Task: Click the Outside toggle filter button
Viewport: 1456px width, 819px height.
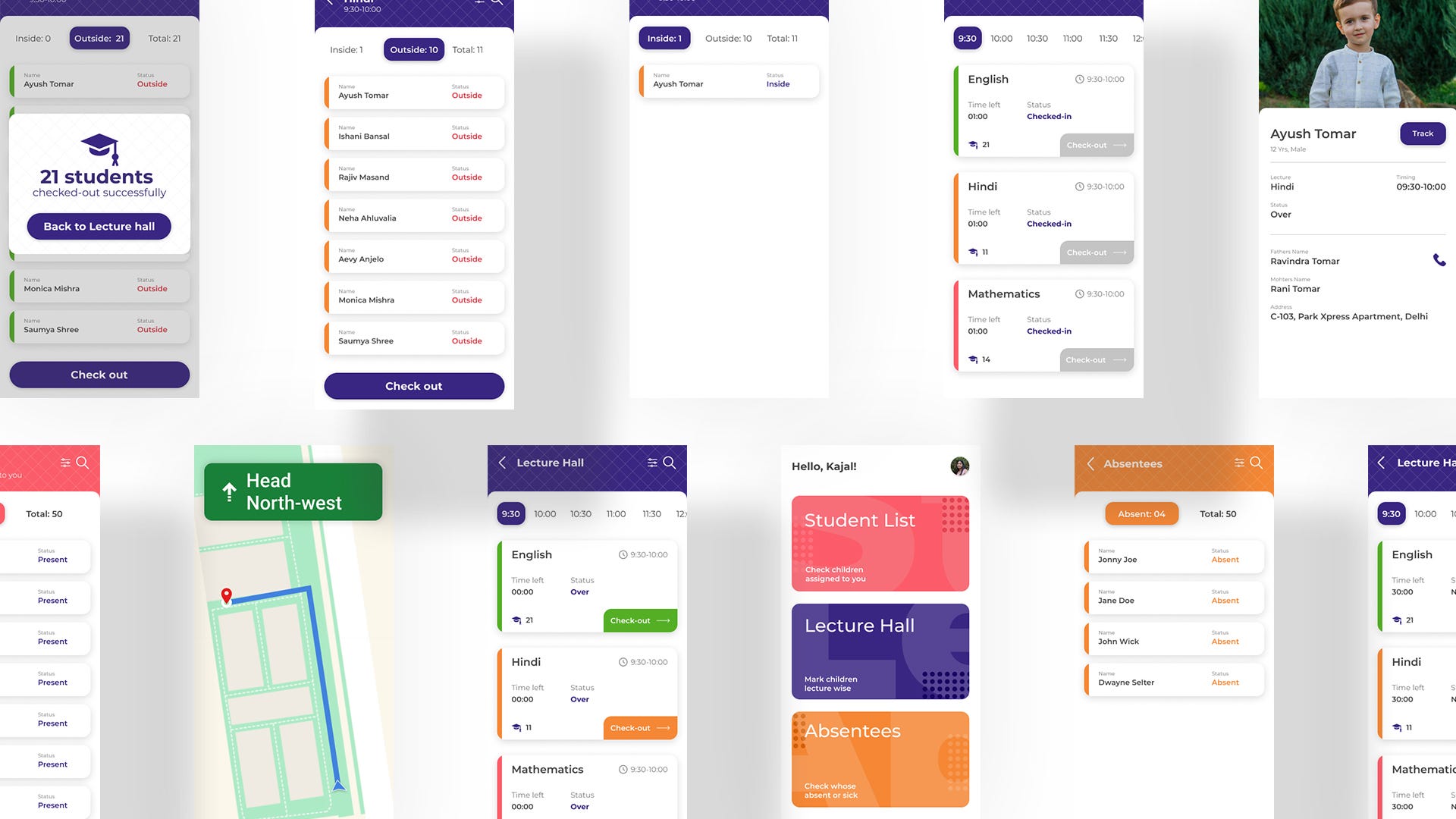Action: [99, 38]
